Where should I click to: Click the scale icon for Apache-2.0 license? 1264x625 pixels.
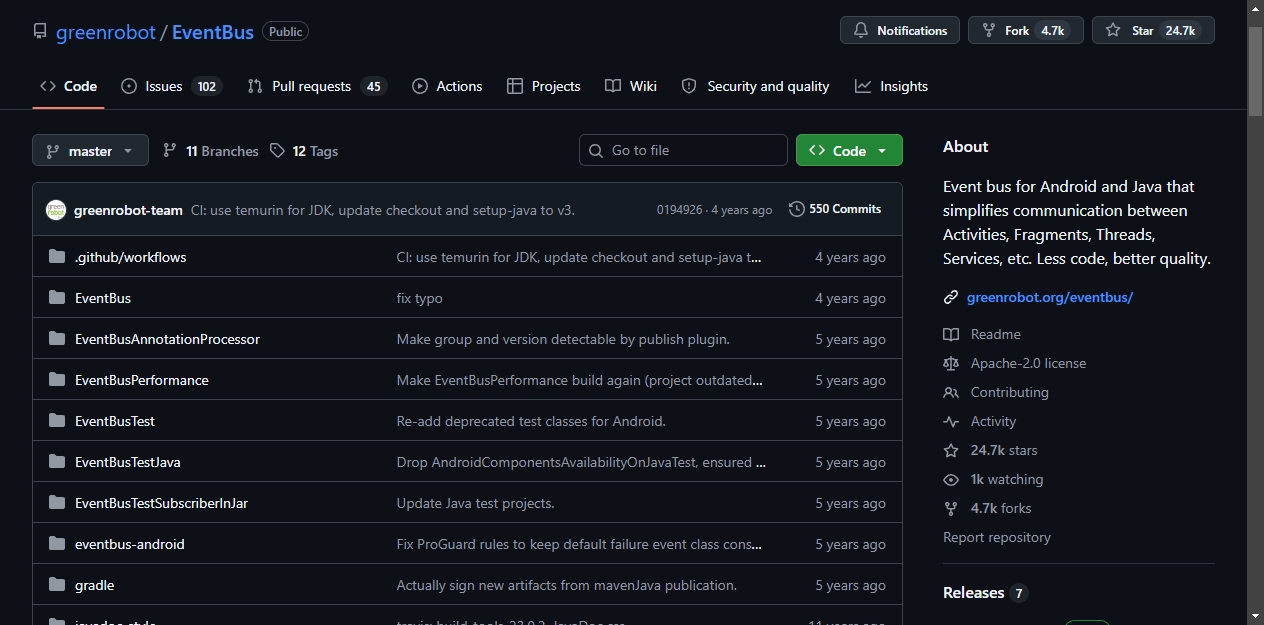(951, 363)
